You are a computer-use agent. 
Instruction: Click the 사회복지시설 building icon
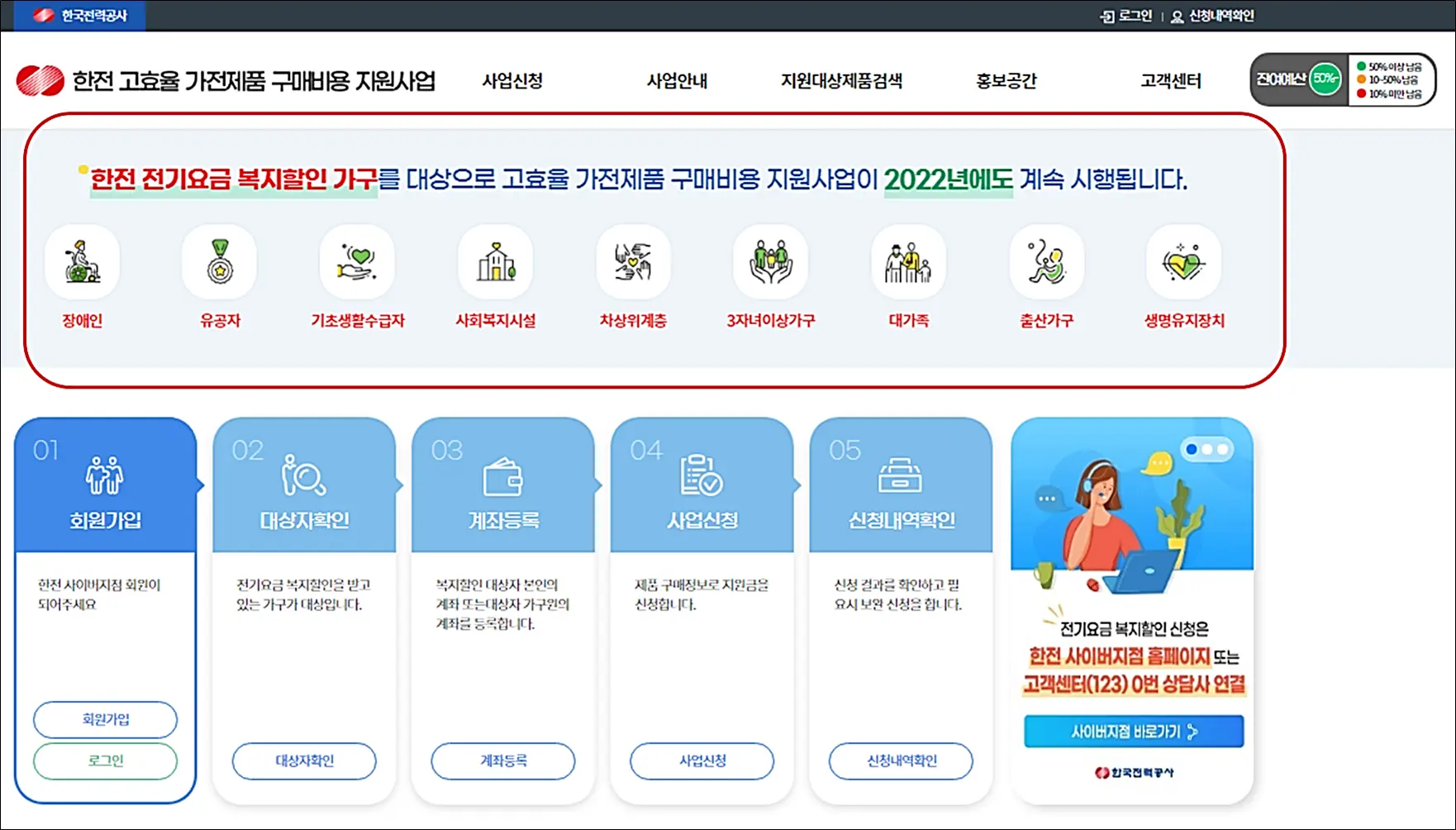coord(493,261)
